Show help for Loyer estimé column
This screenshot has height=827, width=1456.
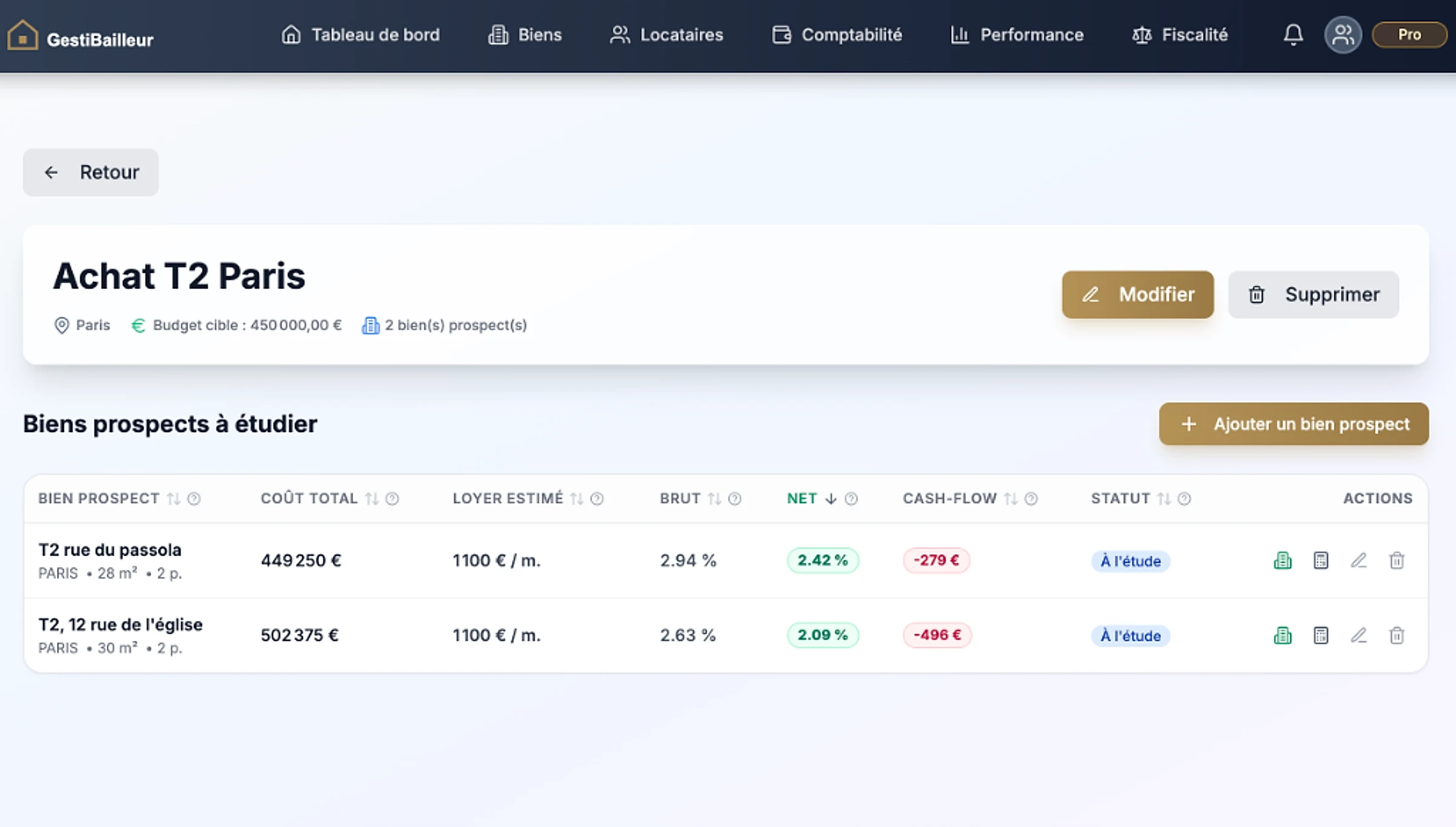coord(597,498)
